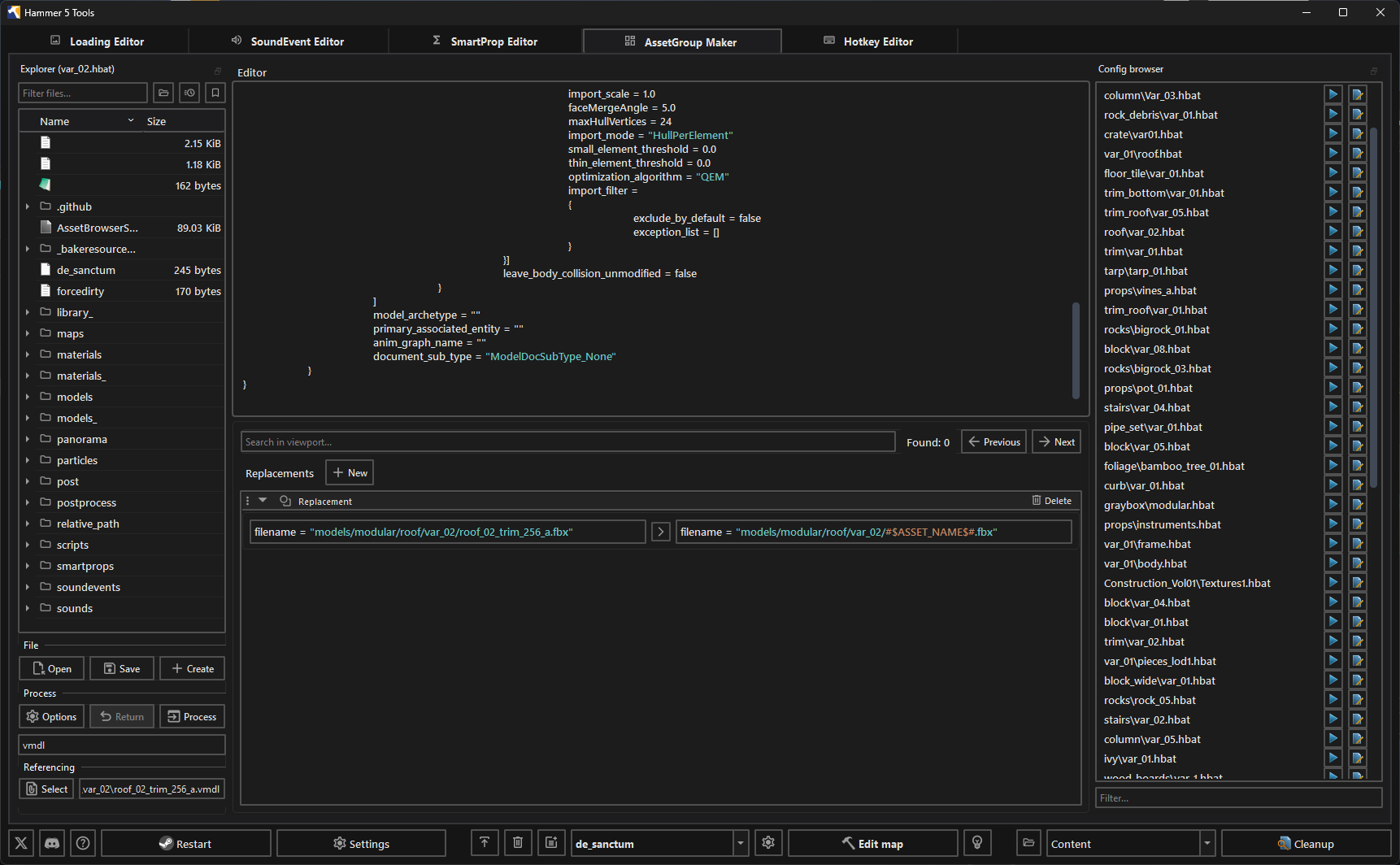Click the trash icon beside de_sanctum
The width and height of the screenshot is (1400, 865).
(518, 843)
